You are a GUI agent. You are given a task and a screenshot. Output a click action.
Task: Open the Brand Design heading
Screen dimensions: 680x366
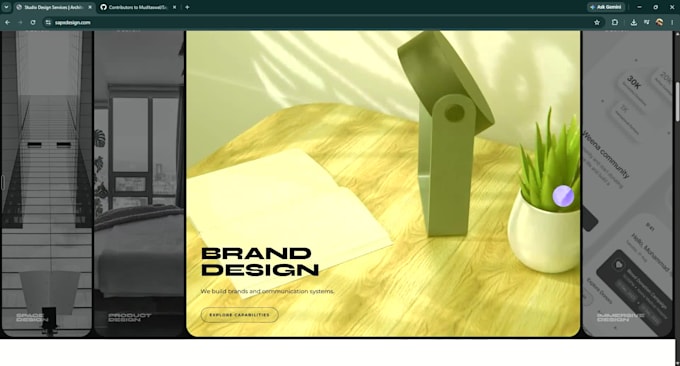(x=260, y=261)
